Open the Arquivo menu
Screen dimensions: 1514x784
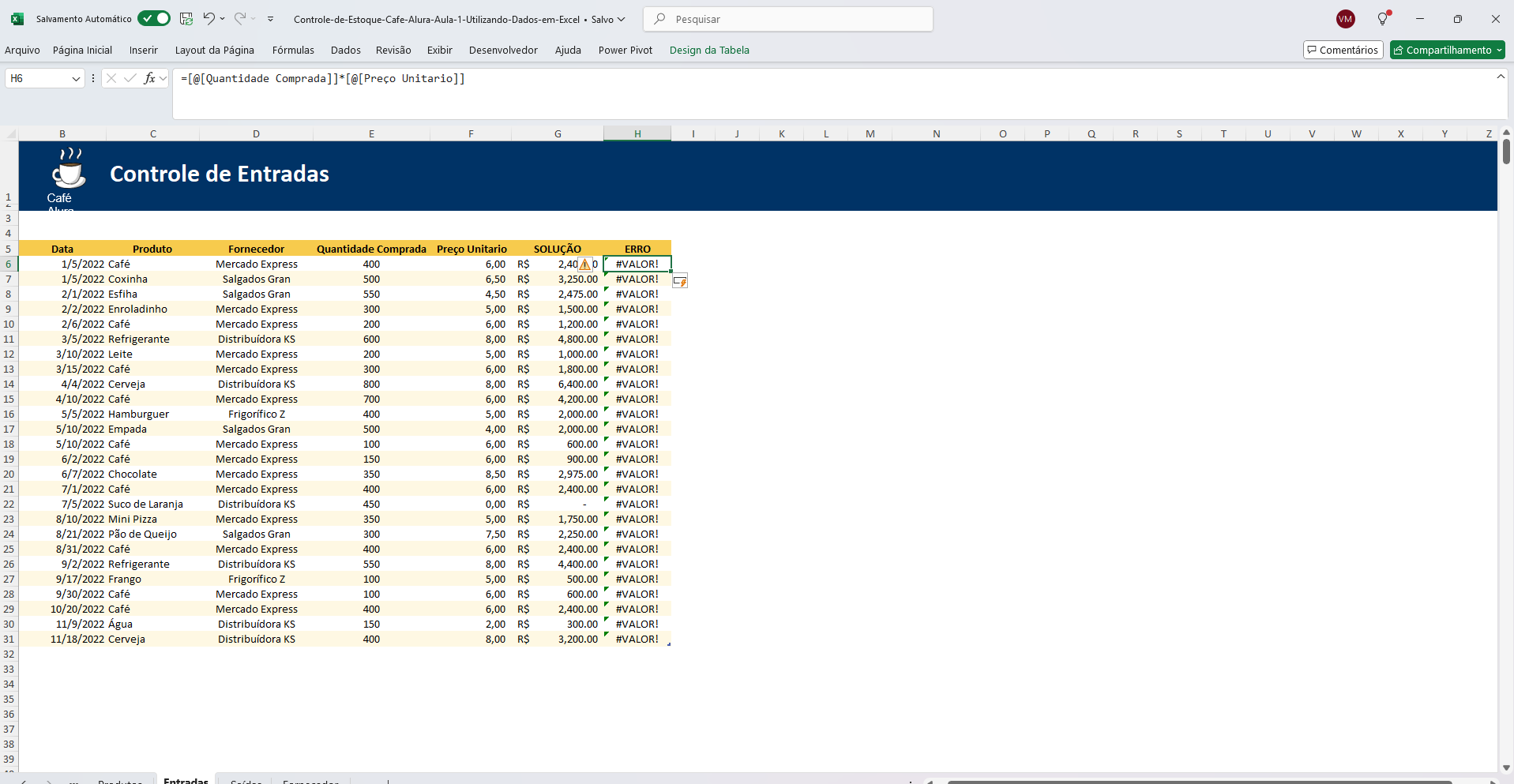pyautogui.click(x=22, y=50)
